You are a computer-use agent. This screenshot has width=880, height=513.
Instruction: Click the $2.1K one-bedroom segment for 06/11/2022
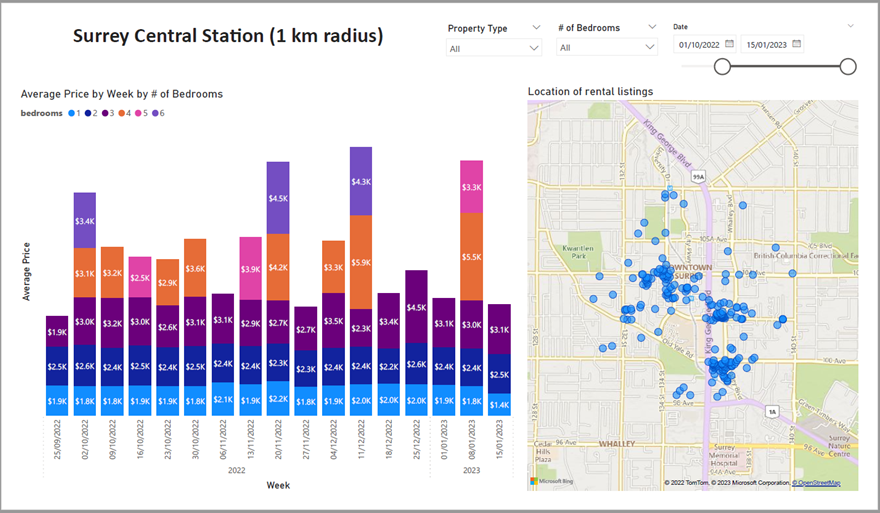click(x=223, y=399)
